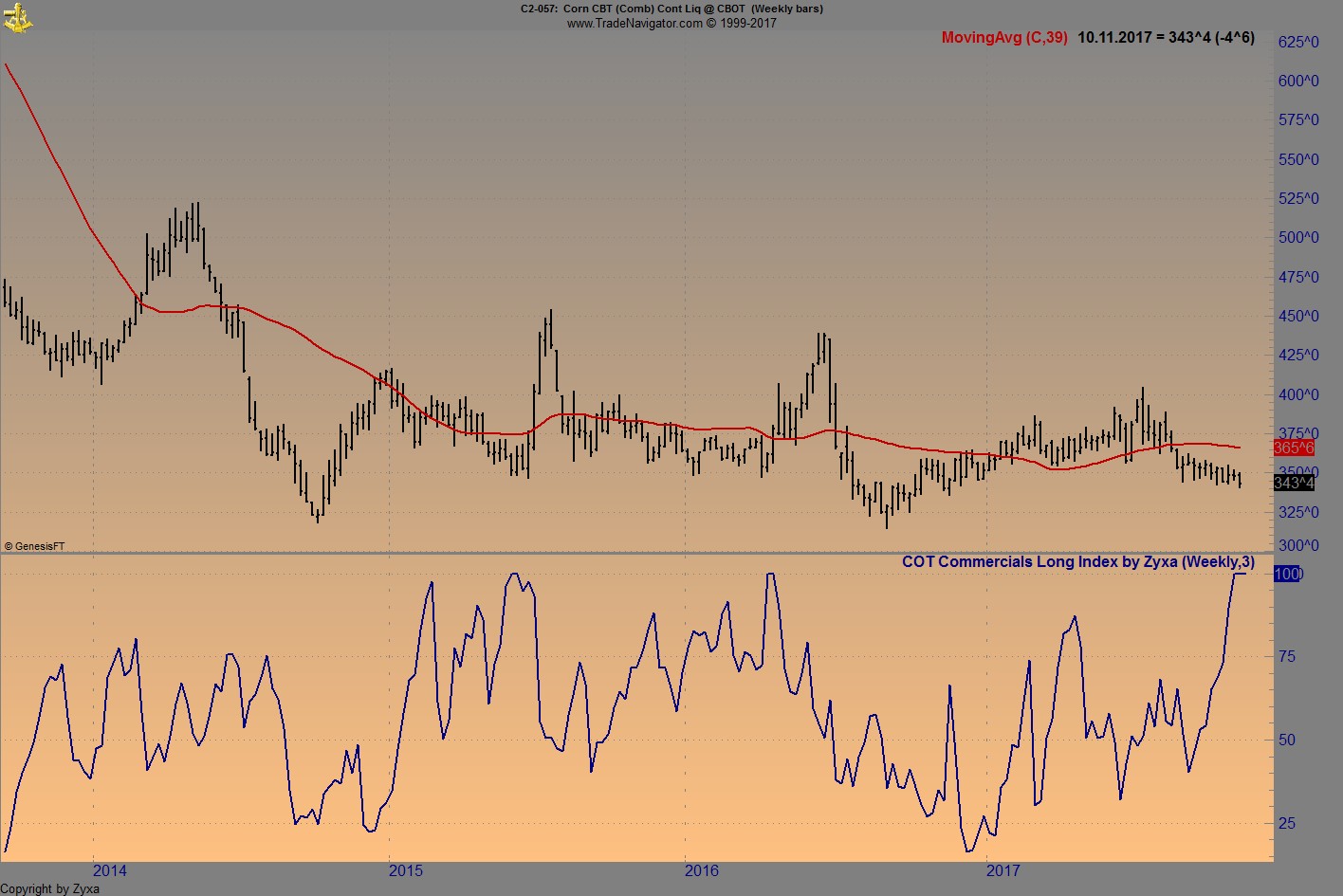Click the 25 level on the index axis
Image resolution: width=1343 pixels, height=896 pixels.
click(1287, 823)
